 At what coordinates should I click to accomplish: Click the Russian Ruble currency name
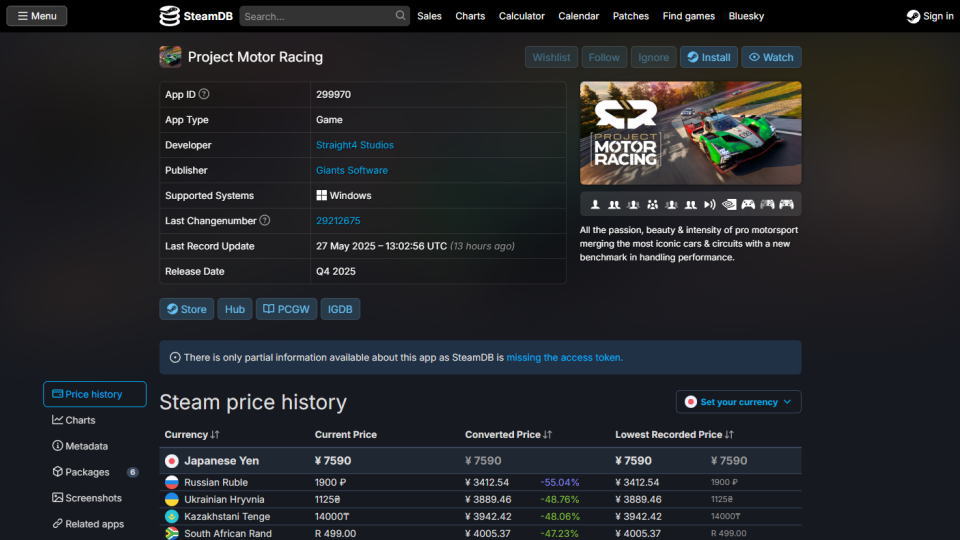216,482
